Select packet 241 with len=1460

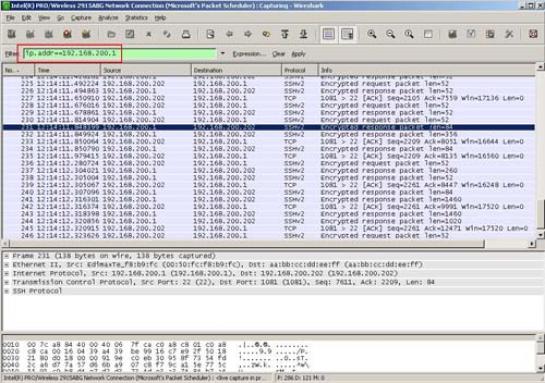pyautogui.click(x=269, y=199)
